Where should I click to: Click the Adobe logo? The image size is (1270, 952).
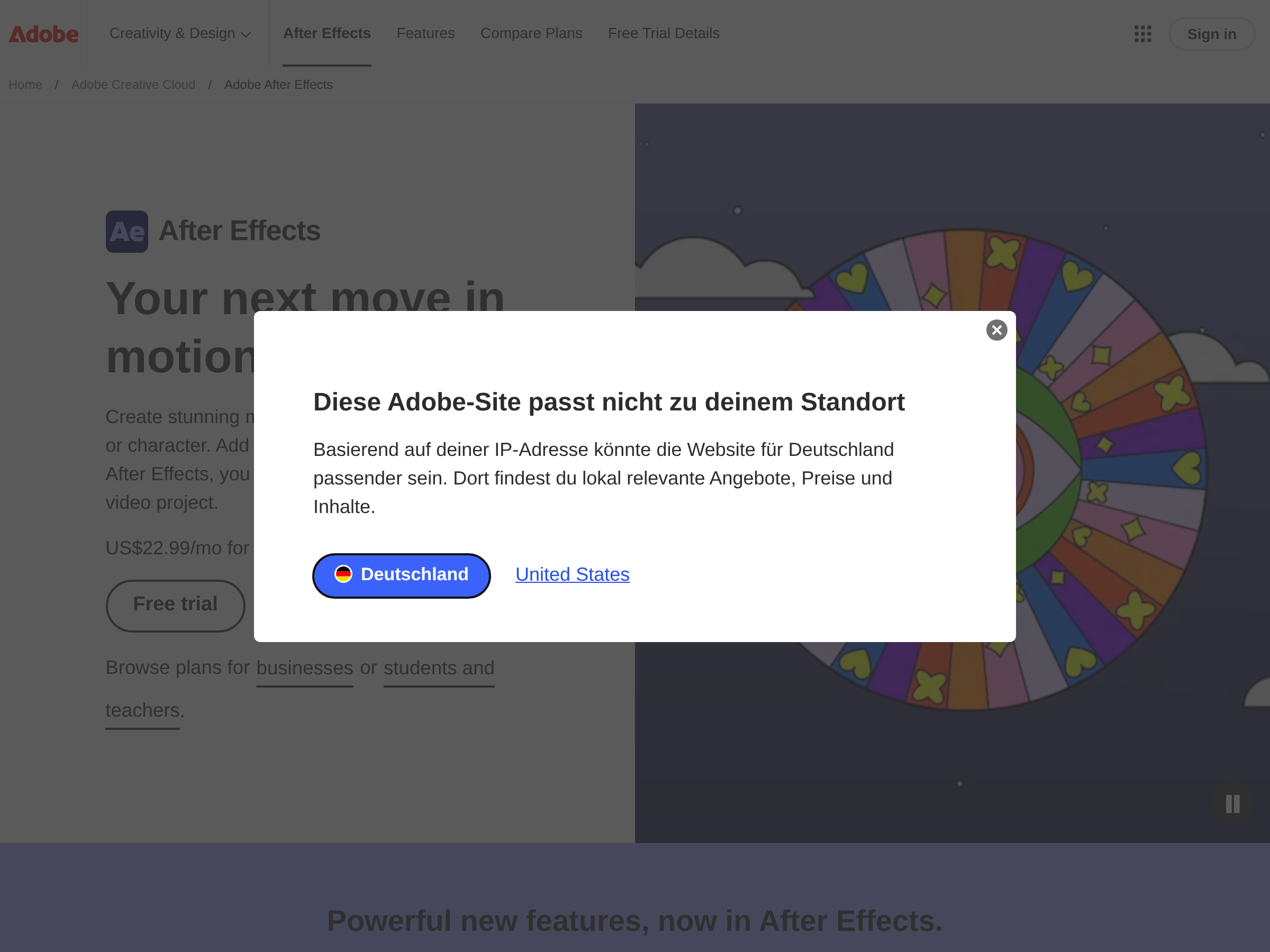(43, 34)
